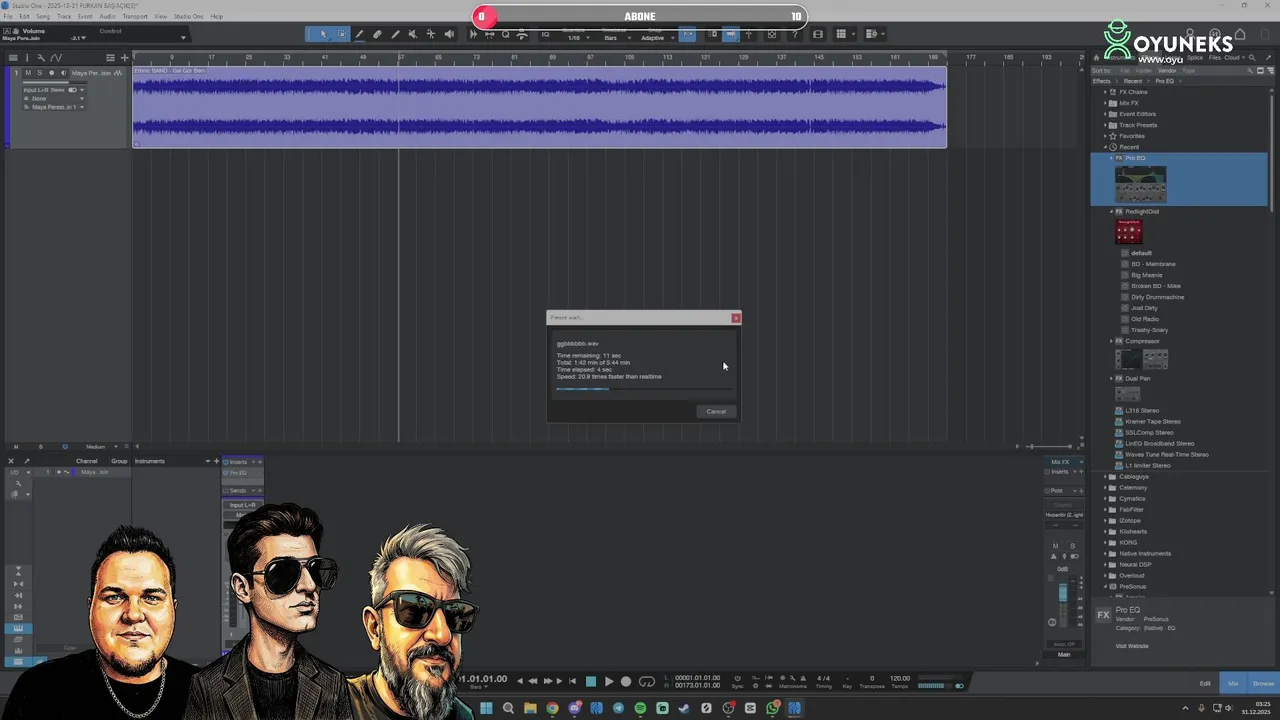Select the Pro EQ thumbnail in browser
1280x720 pixels.
pos(1141,184)
